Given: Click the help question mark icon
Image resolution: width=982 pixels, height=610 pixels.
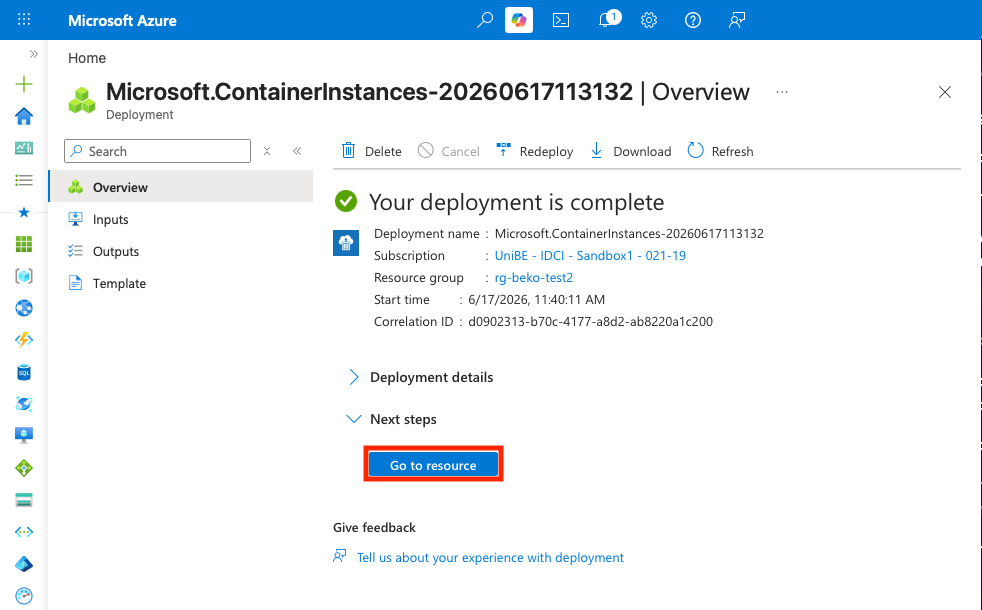Looking at the screenshot, I should pyautogui.click(x=693, y=20).
